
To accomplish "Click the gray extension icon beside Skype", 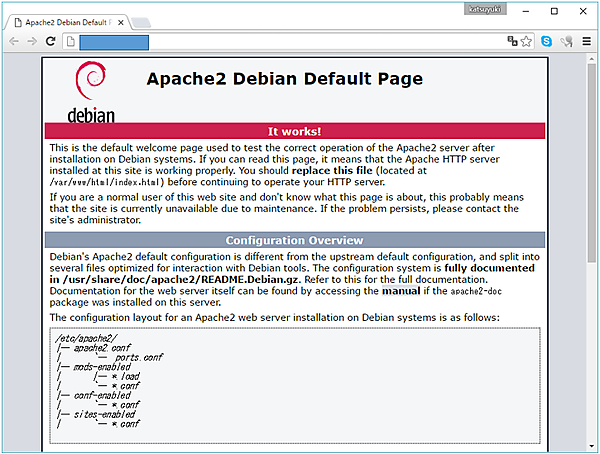I will [566, 41].
